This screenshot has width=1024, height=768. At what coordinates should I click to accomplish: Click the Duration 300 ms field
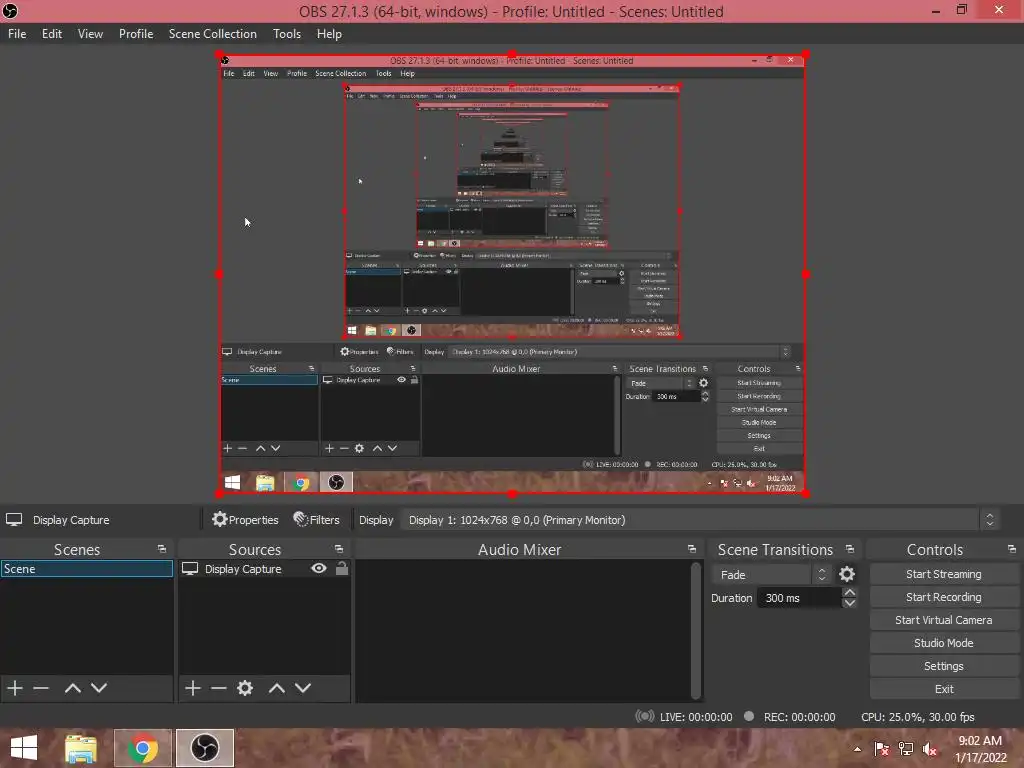799,598
